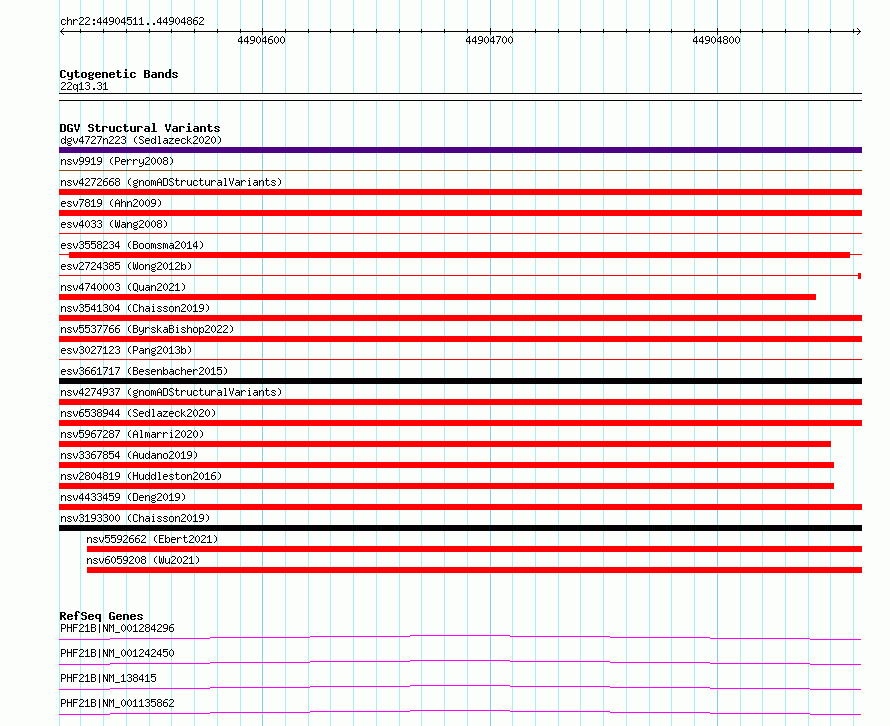The image size is (890, 726).
Task: Click the red bar under nsv5967287
Action: click(445, 444)
